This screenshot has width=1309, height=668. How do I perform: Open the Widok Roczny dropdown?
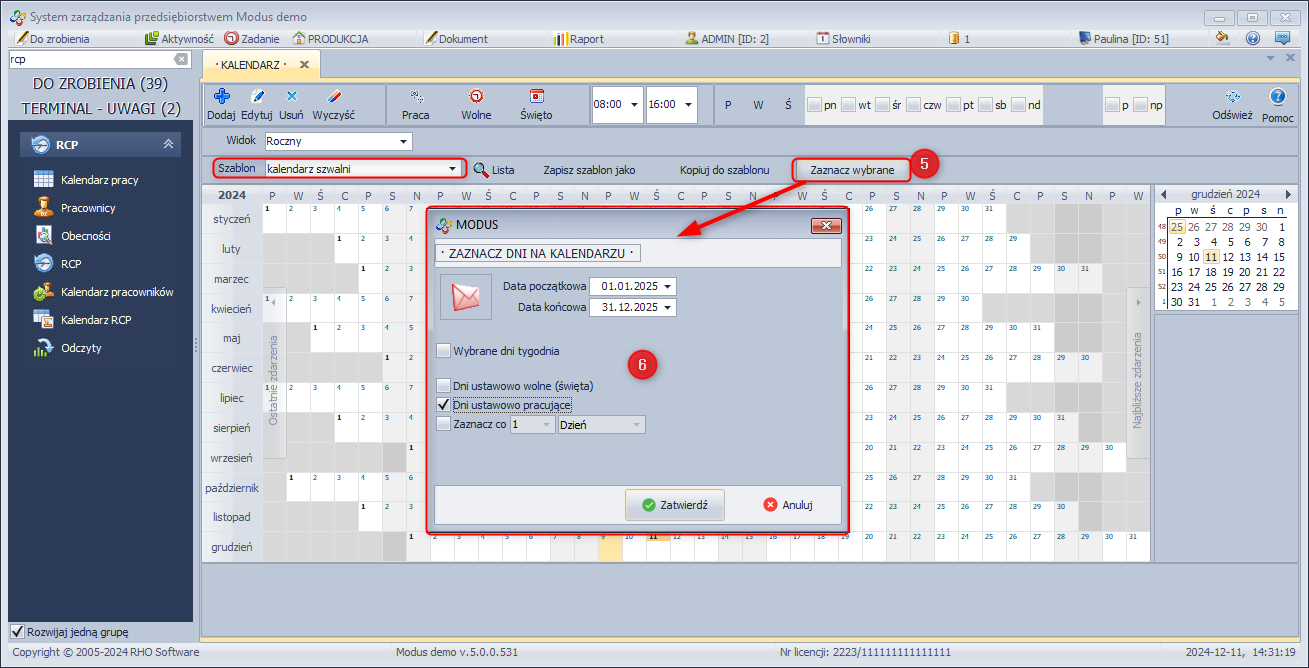tap(403, 141)
